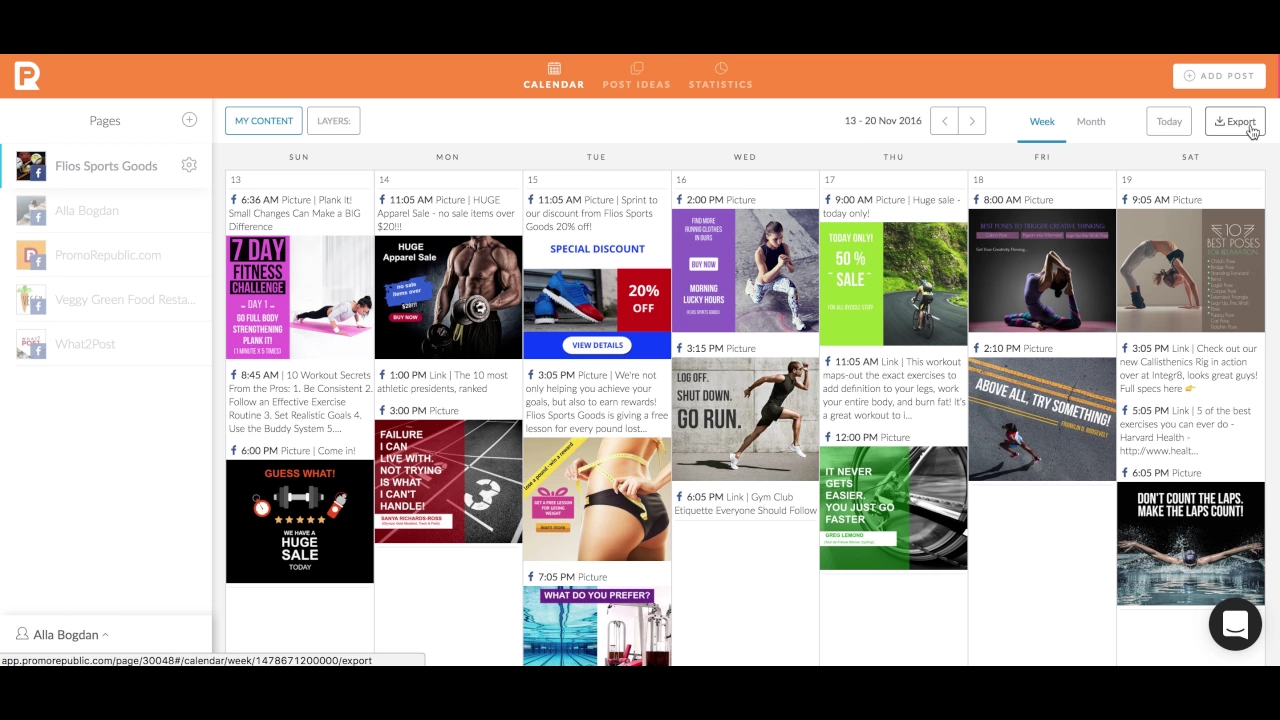The height and width of the screenshot is (720, 1280).
Task: Open Today Only 50% Sale image
Action: pyautogui.click(x=893, y=284)
